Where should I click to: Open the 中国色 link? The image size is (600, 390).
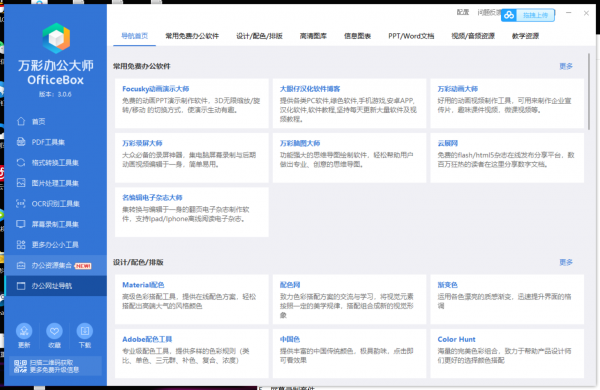pyautogui.click(x=290, y=339)
